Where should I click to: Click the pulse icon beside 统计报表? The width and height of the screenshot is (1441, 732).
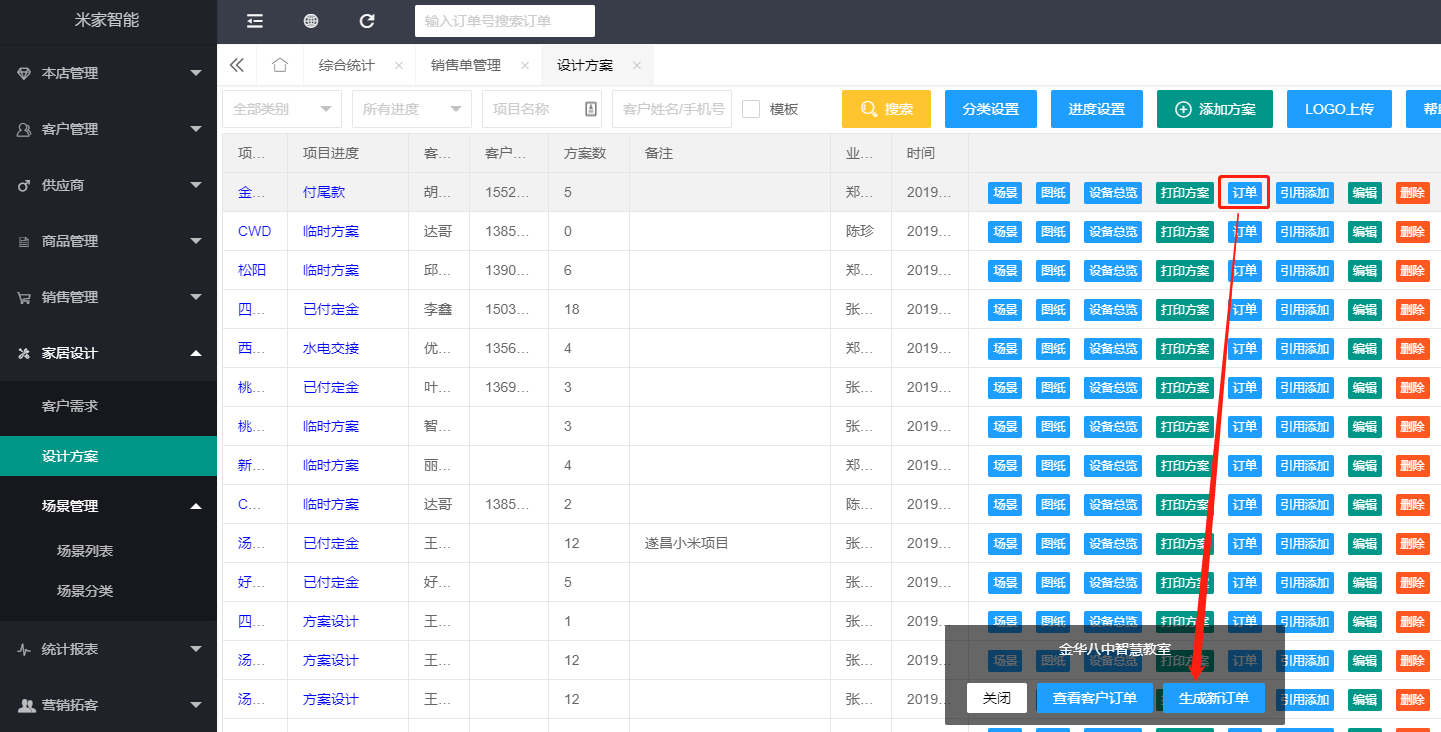coord(25,649)
